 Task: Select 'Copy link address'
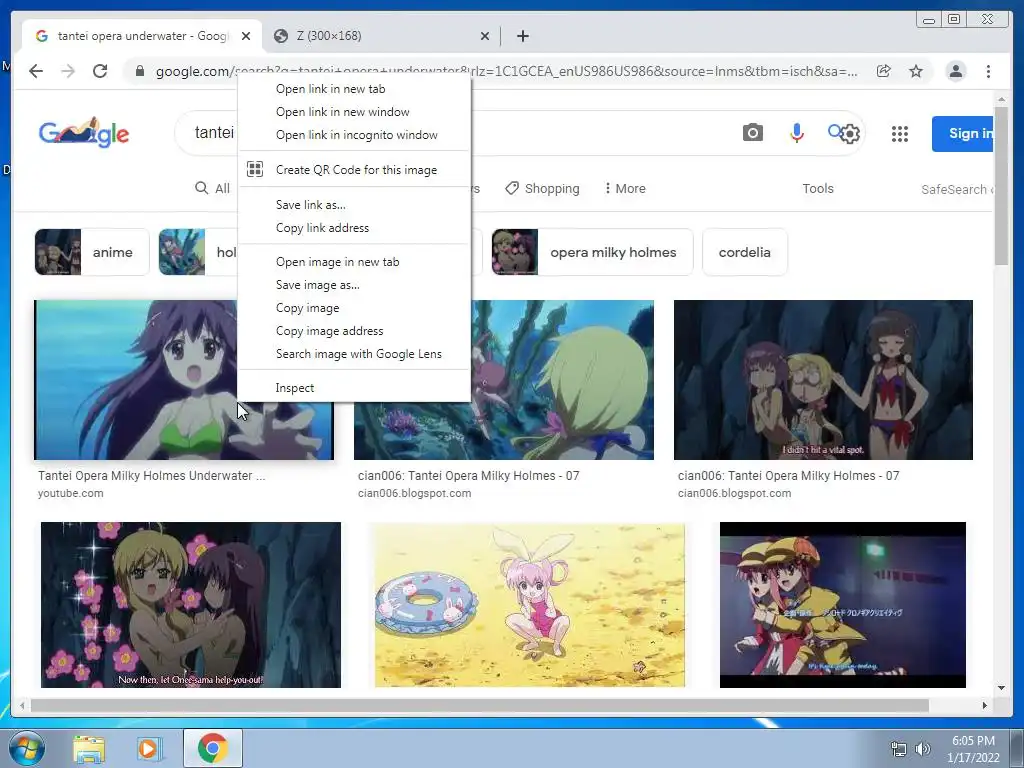click(x=354, y=228)
